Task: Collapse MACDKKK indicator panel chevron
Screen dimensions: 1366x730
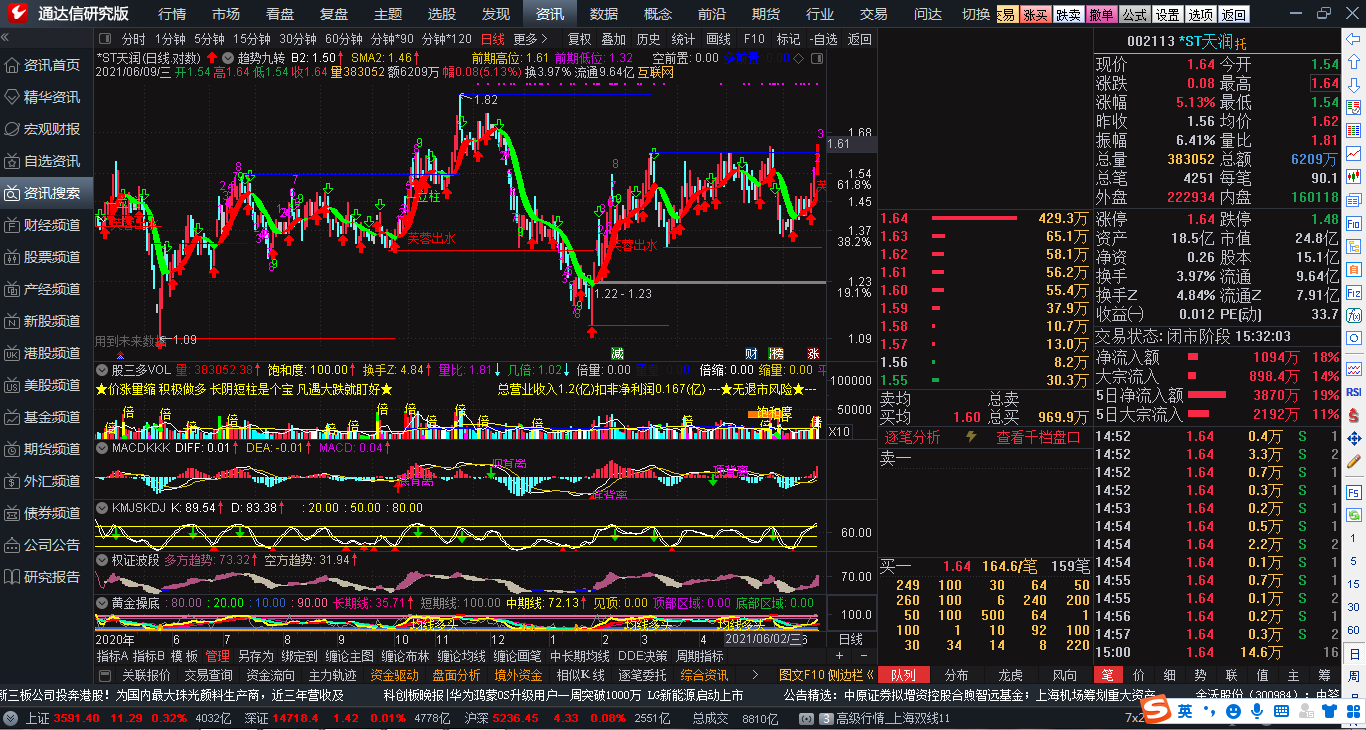Action: point(102,448)
